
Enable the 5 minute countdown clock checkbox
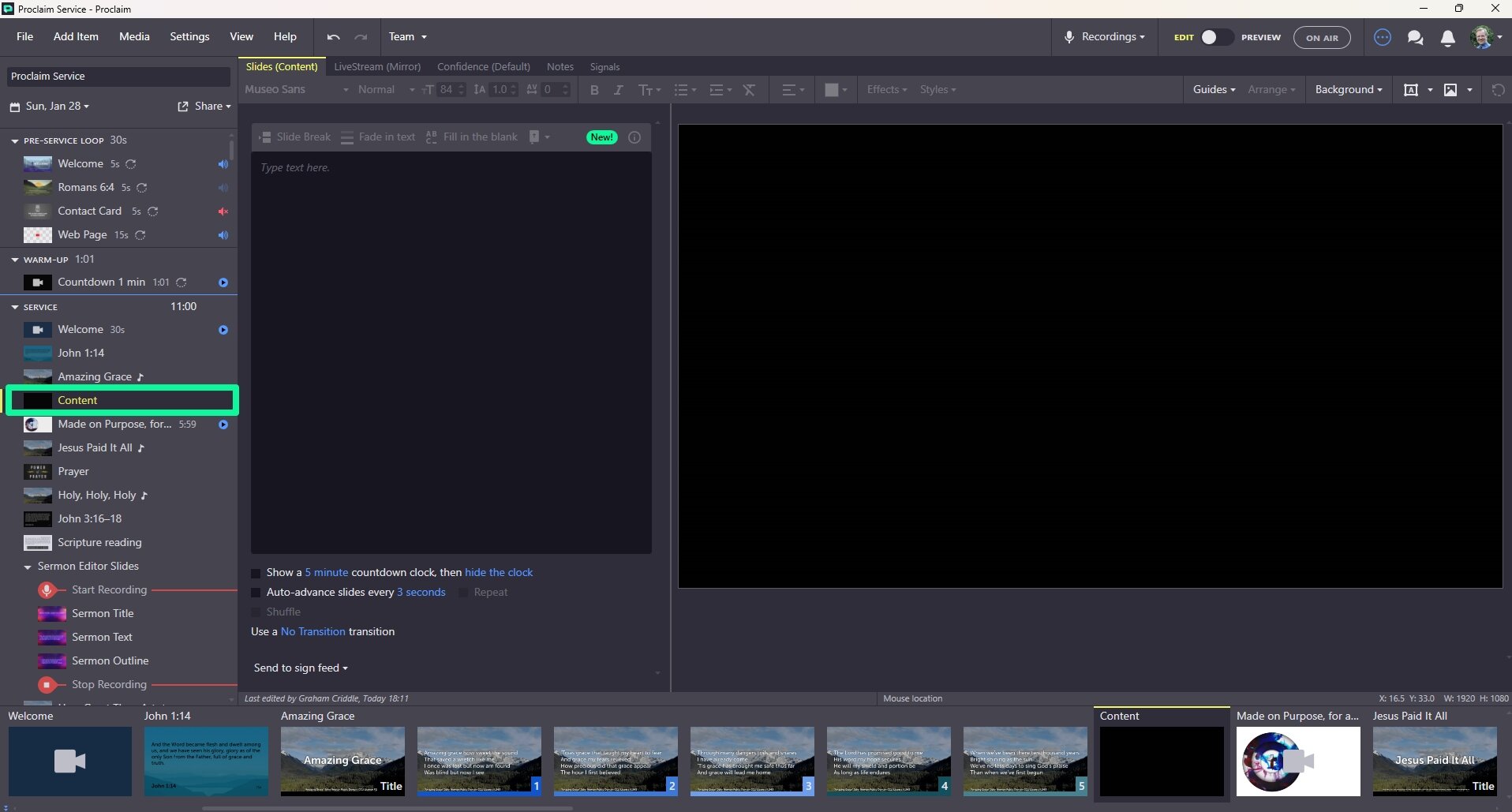pos(255,573)
